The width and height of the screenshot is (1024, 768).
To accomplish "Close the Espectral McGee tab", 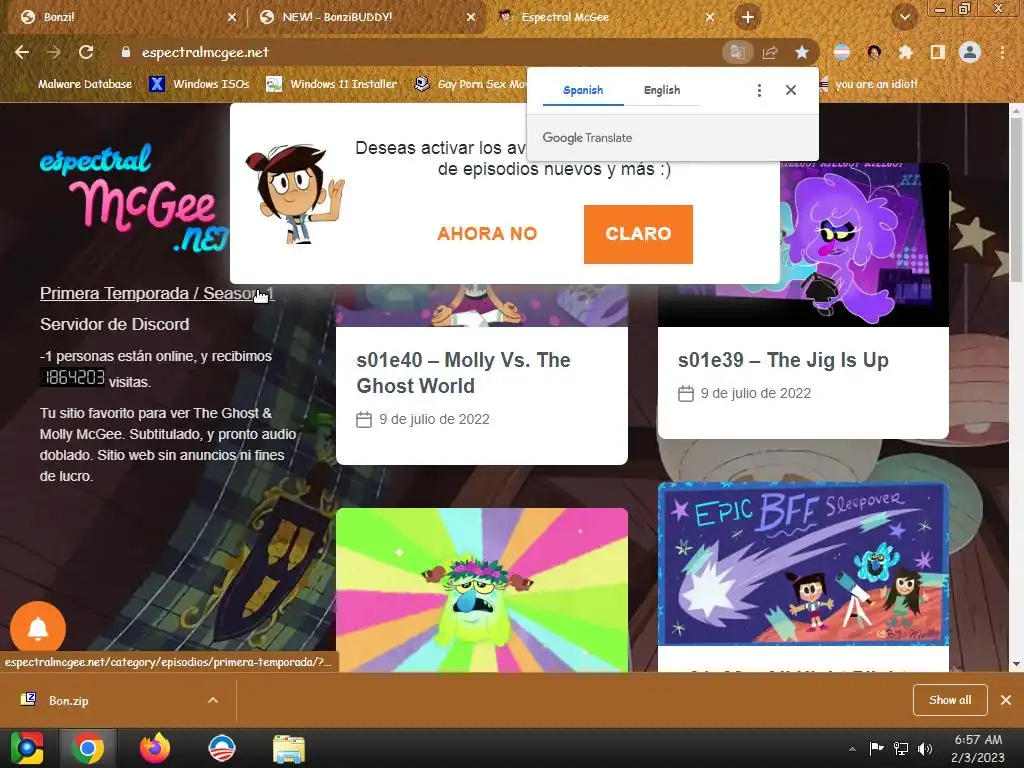I will click(710, 17).
